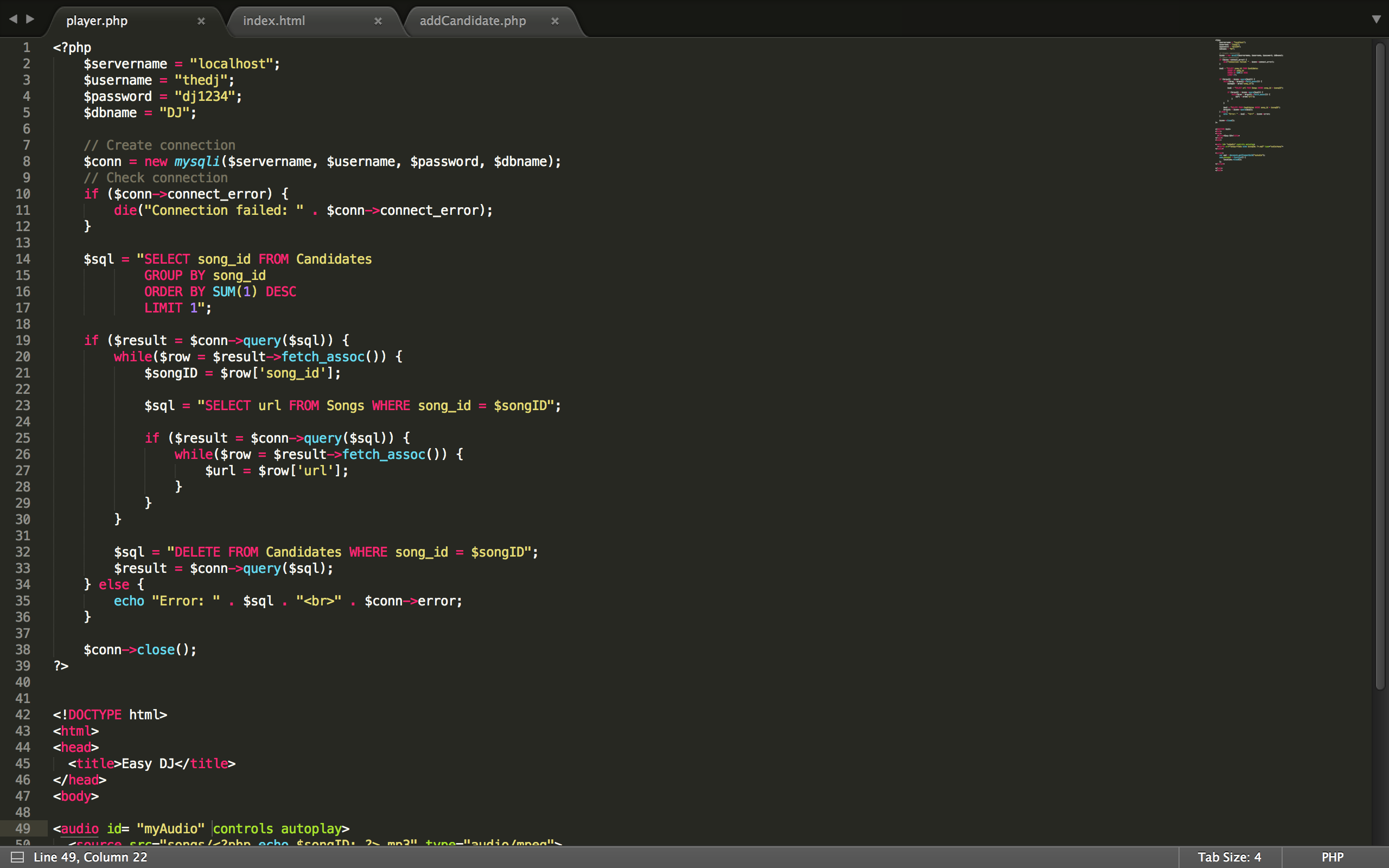Viewport: 1389px width, 868px height.
Task: Click "SELECT url FROM Songs" query
Action: coord(285,406)
